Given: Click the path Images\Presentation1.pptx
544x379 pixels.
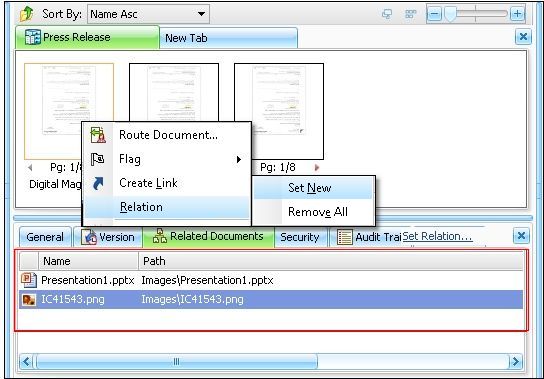Looking at the screenshot, I should point(207,280).
